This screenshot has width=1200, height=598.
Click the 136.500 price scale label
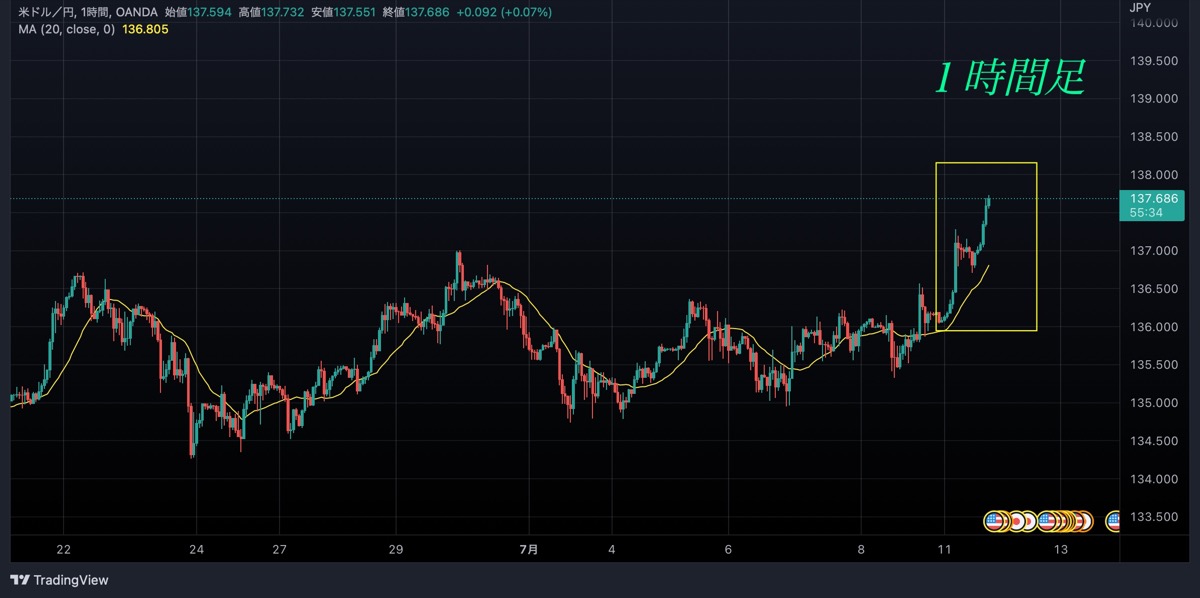(1152, 289)
